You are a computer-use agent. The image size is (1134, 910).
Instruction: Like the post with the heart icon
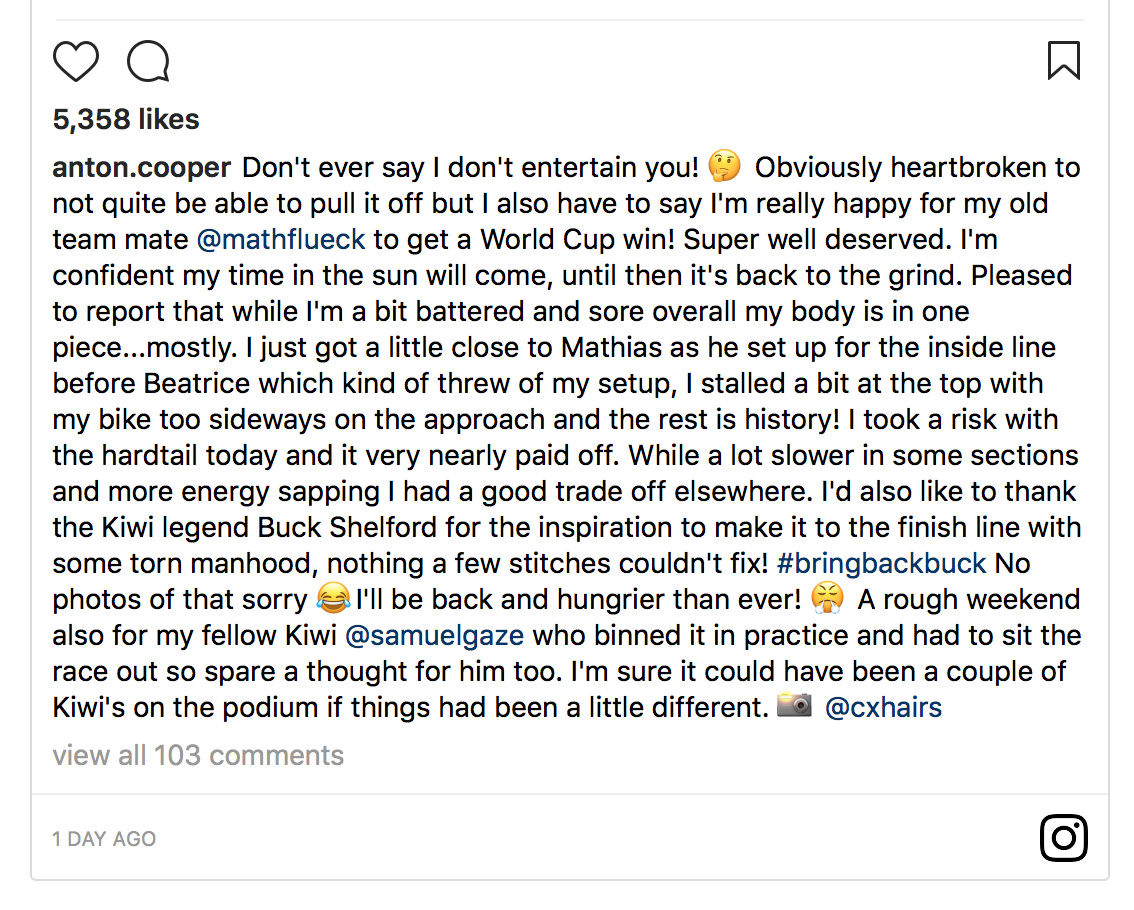tap(76, 62)
